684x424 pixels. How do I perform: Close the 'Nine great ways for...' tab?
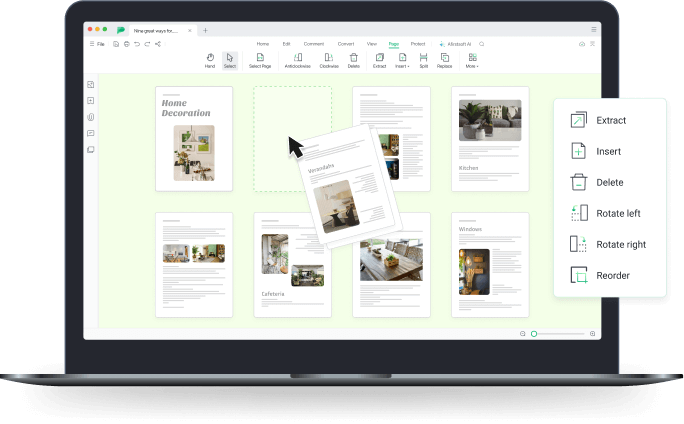pos(190,31)
